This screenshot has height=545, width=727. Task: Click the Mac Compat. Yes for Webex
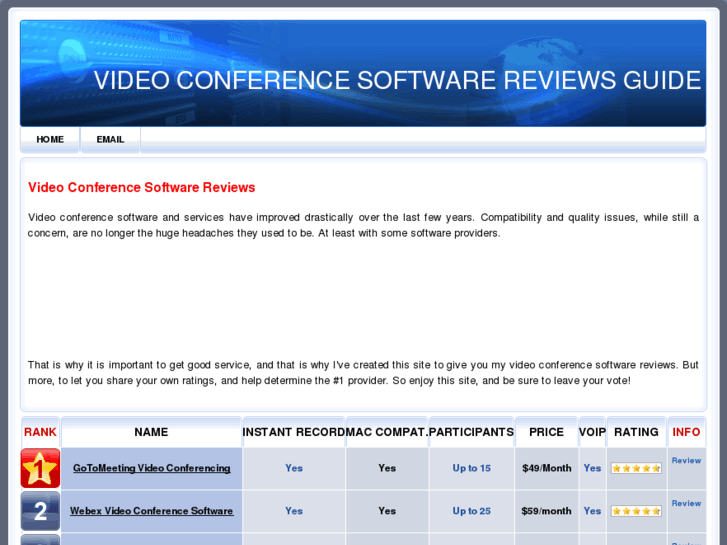pyautogui.click(x=387, y=511)
